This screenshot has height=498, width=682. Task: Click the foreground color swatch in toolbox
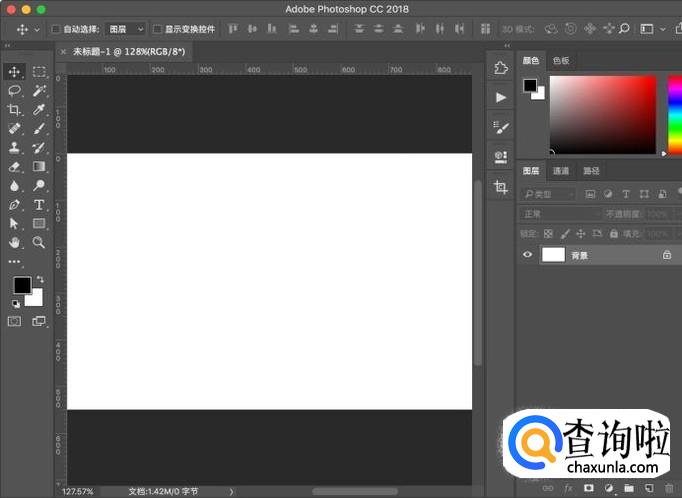coord(21,285)
